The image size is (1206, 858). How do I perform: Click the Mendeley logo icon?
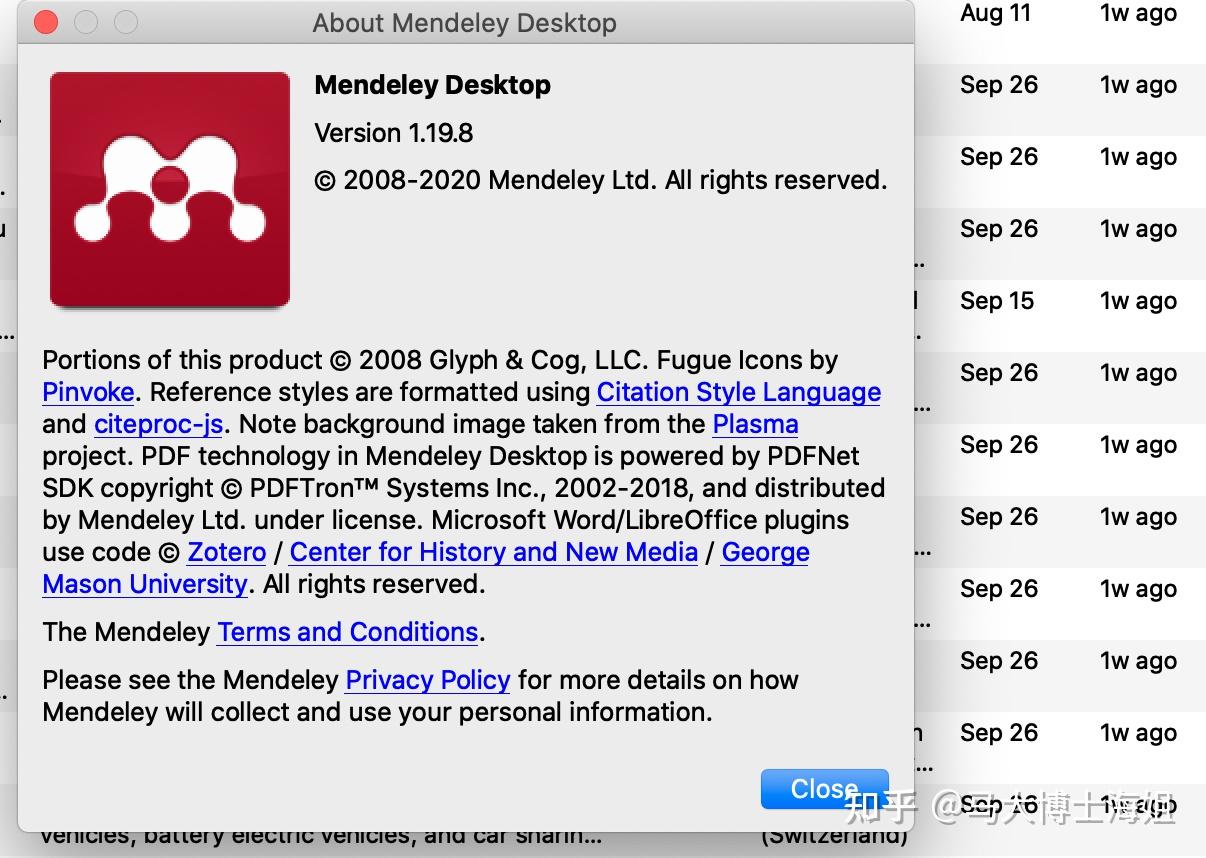click(x=170, y=189)
